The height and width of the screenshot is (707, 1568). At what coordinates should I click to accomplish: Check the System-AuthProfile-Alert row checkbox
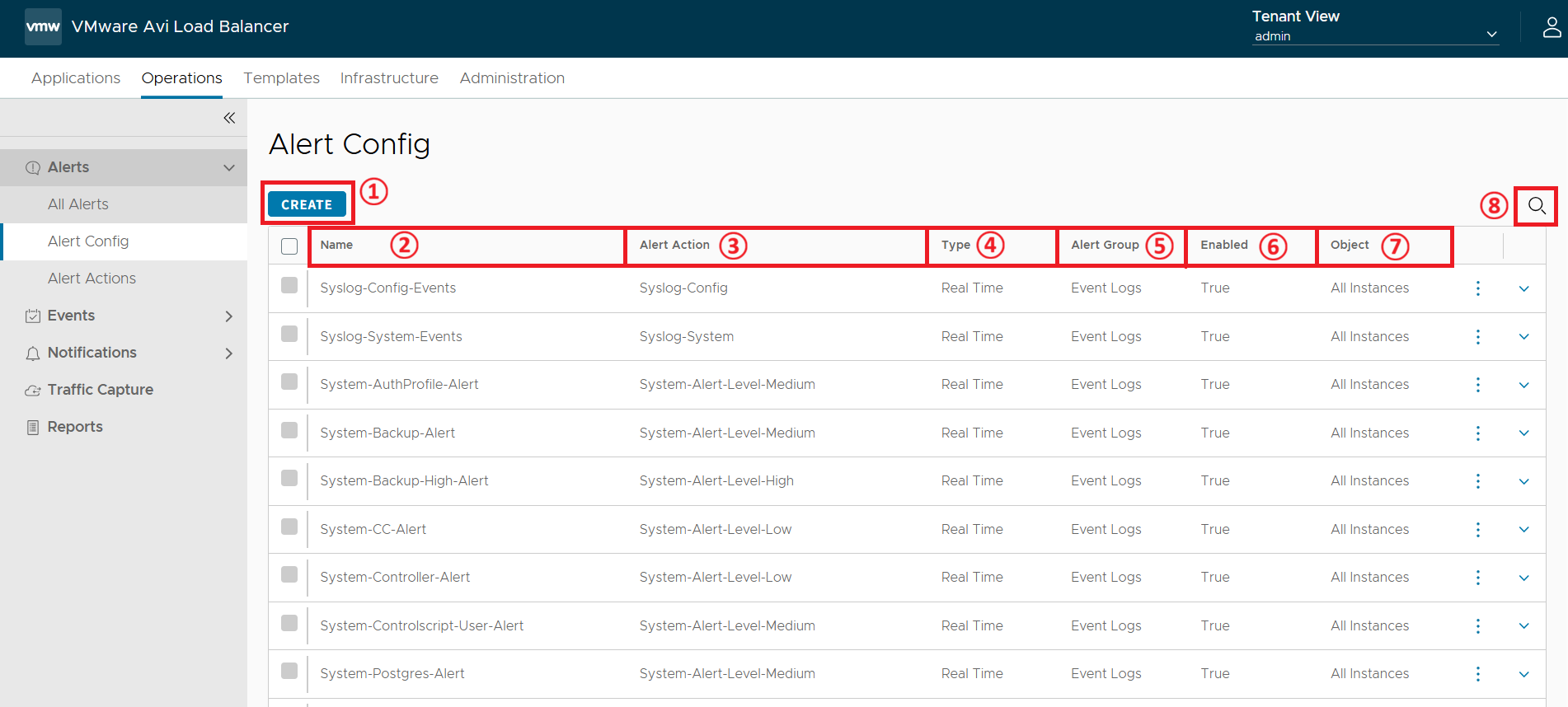coord(289,382)
